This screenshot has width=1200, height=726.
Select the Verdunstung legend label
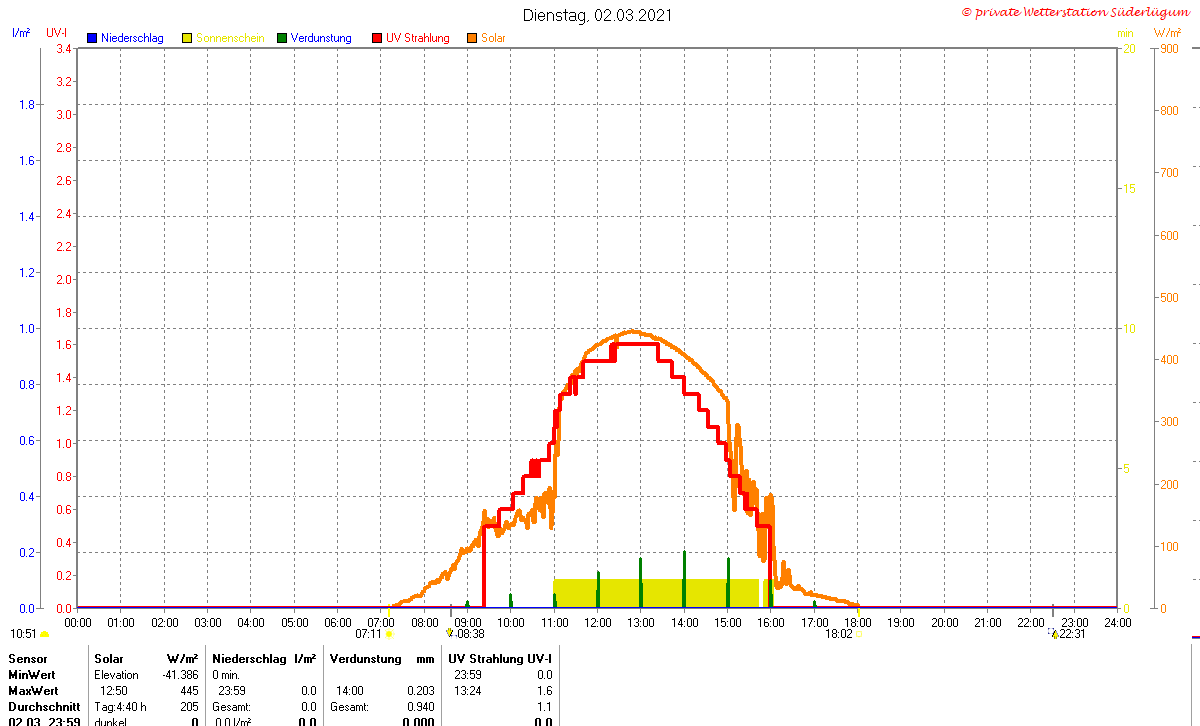tap(321, 38)
